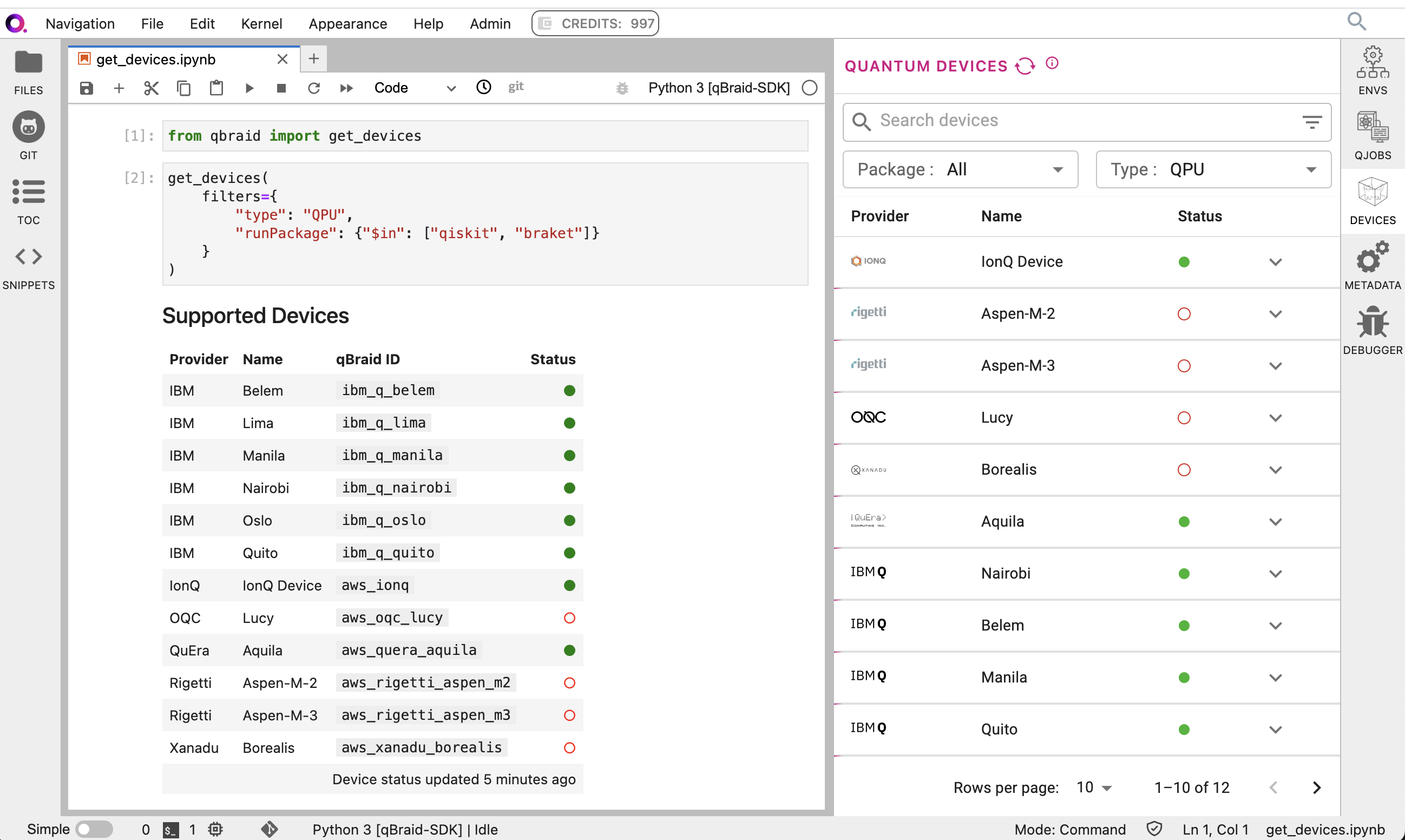Open the Snippets sidebar panel
The height and width of the screenshot is (840, 1405).
[28, 268]
